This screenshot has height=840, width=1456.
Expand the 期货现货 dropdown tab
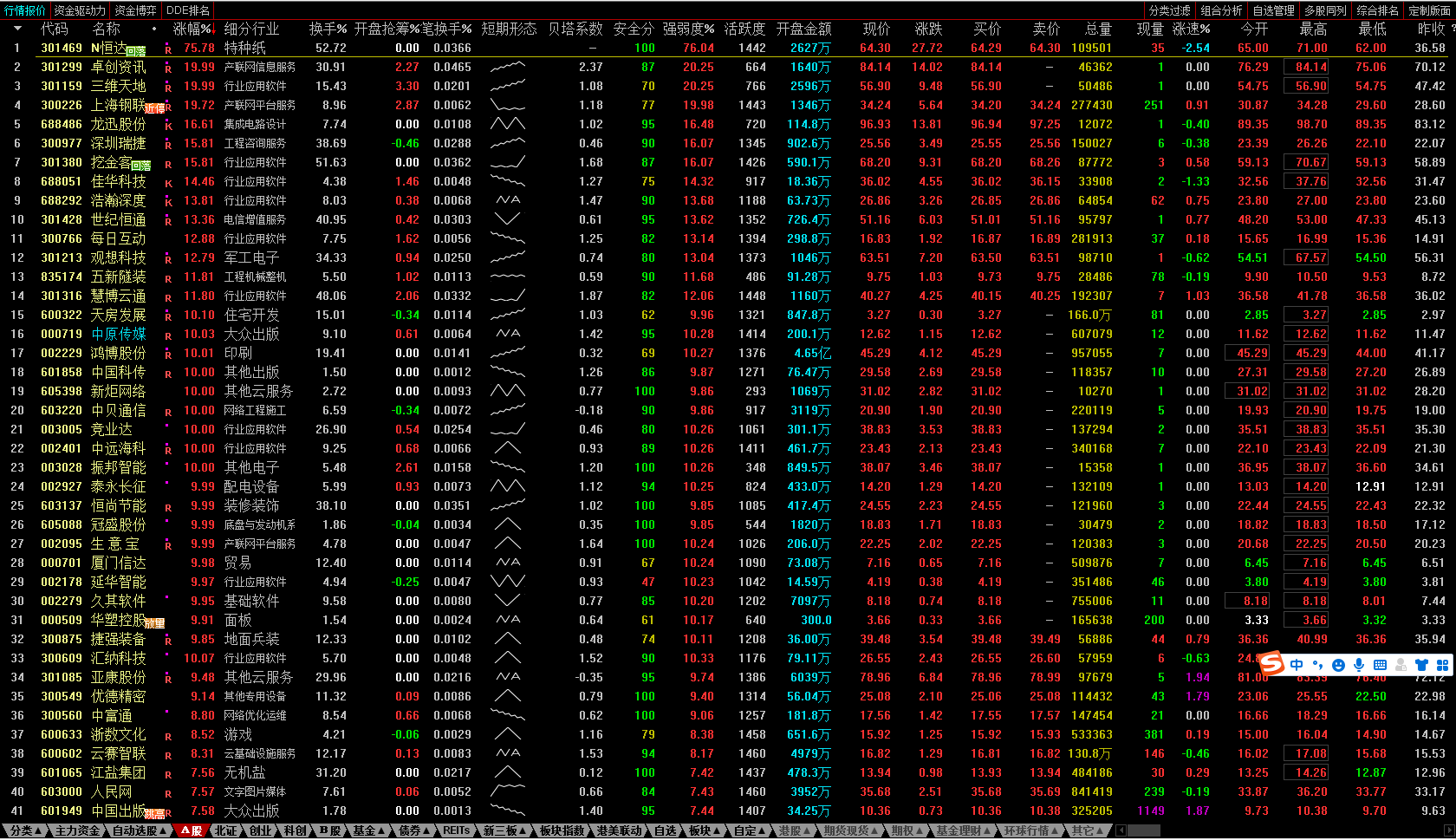[851, 830]
